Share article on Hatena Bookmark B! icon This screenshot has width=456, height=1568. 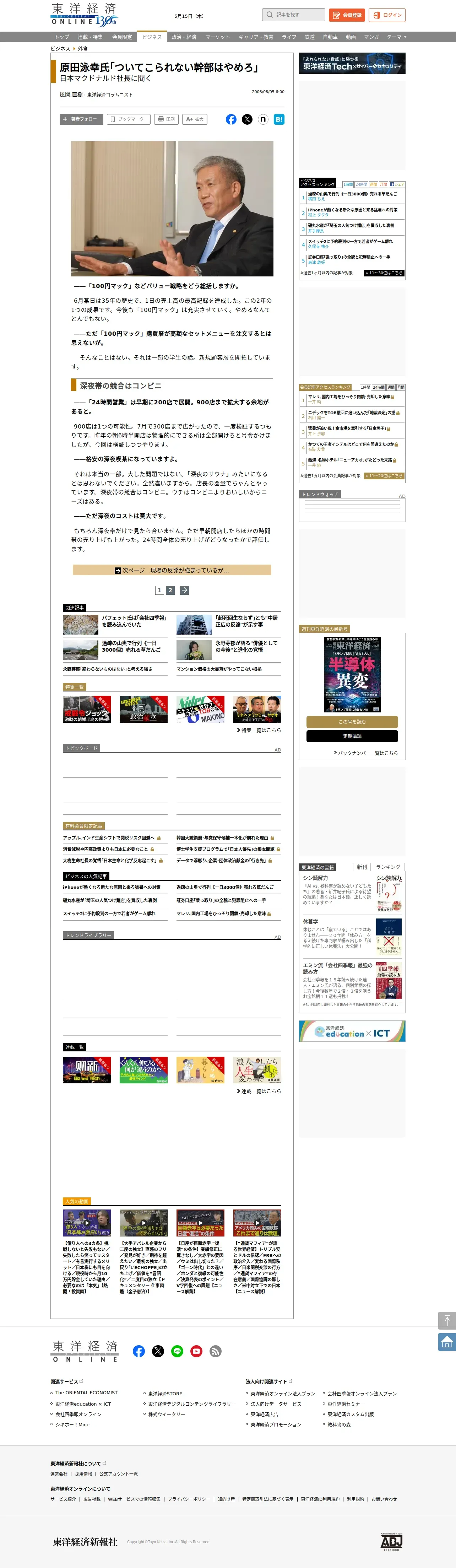coord(278,119)
